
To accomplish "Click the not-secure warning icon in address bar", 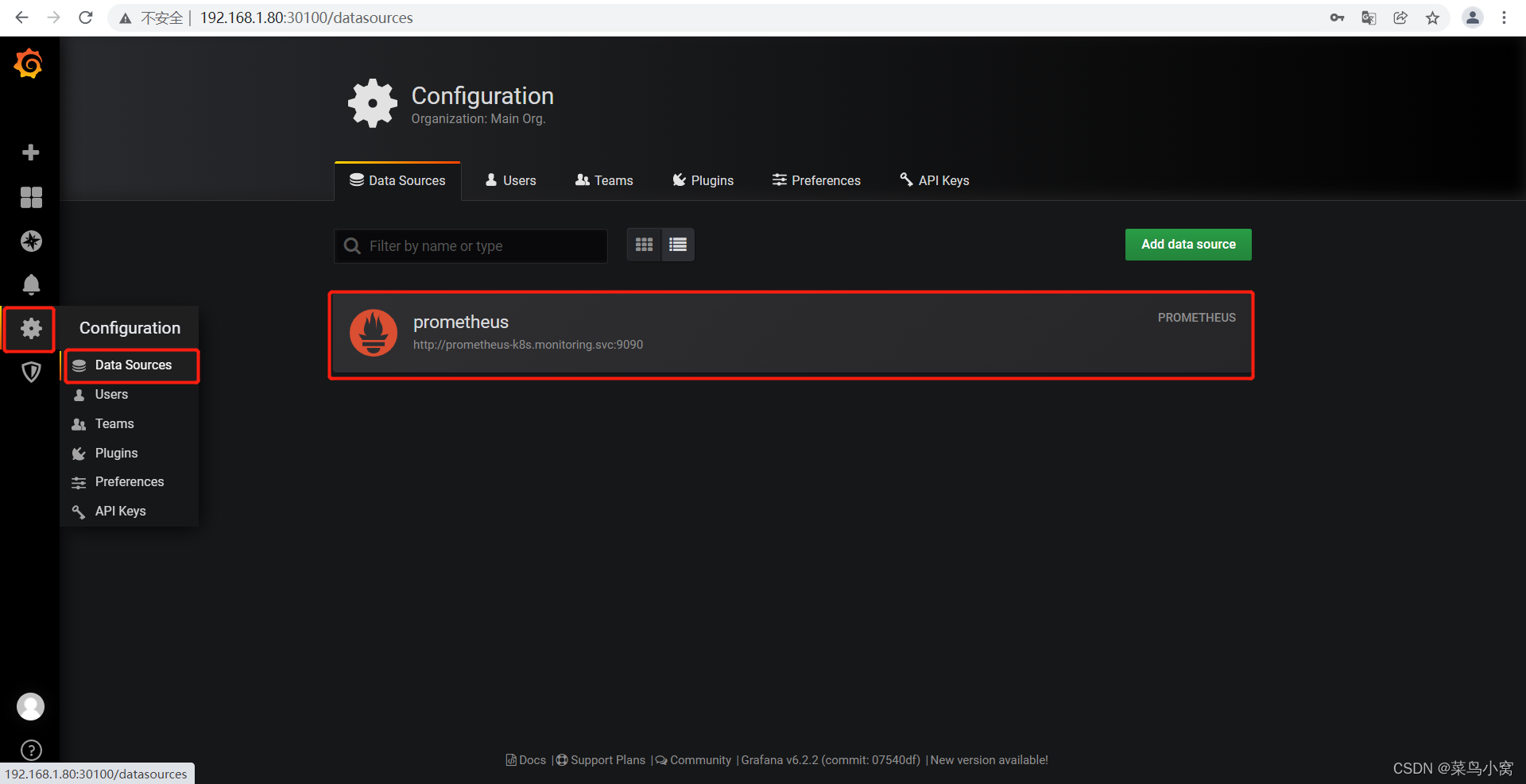I will [x=126, y=18].
